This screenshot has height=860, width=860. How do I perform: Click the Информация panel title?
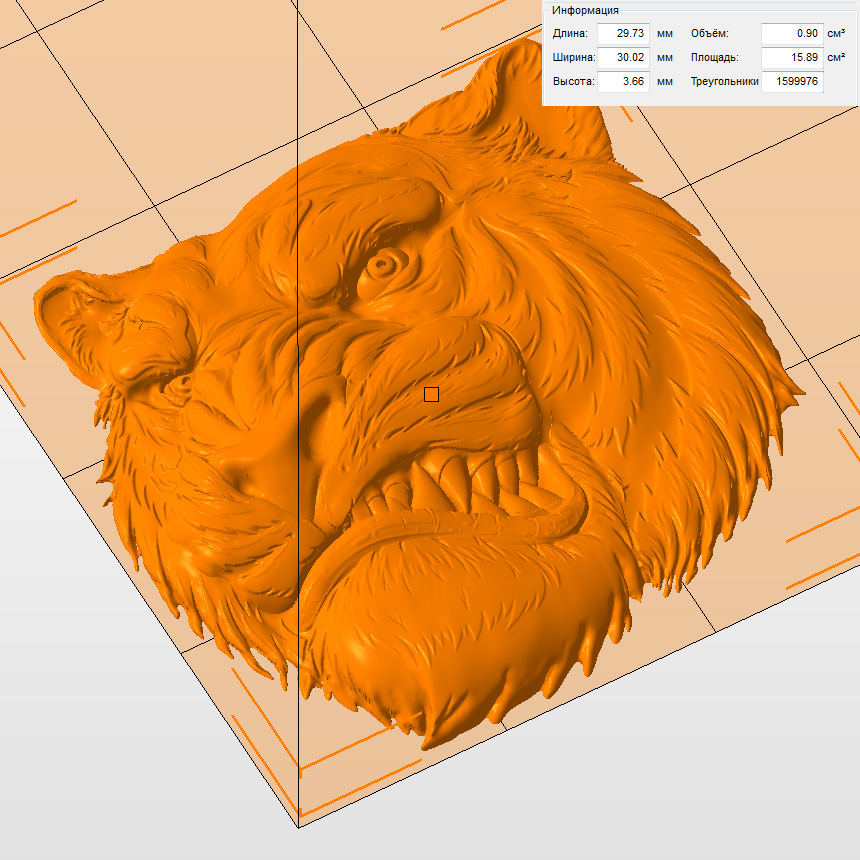(585, 10)
